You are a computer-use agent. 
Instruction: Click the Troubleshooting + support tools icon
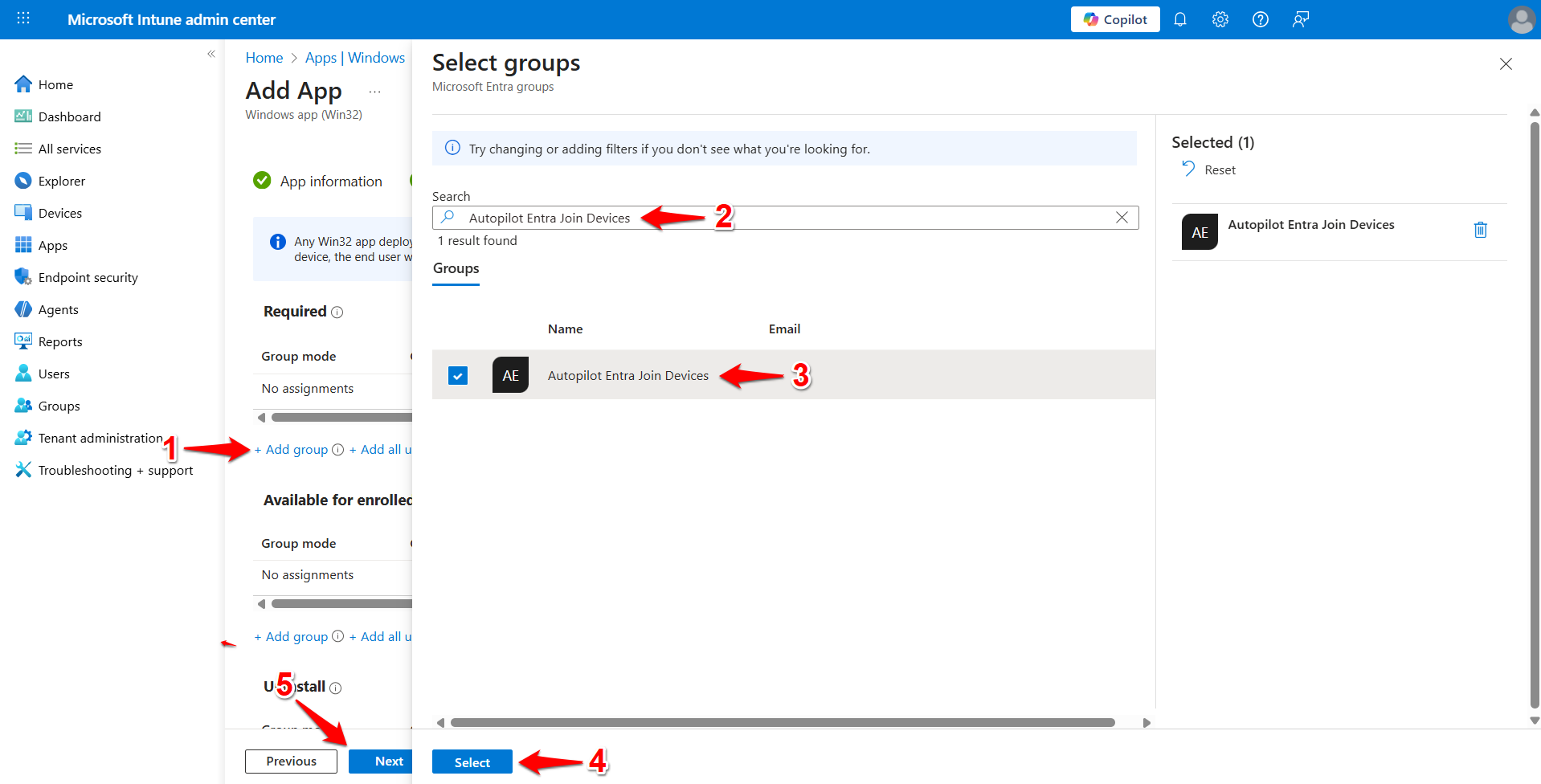click(x=23, y=470)
